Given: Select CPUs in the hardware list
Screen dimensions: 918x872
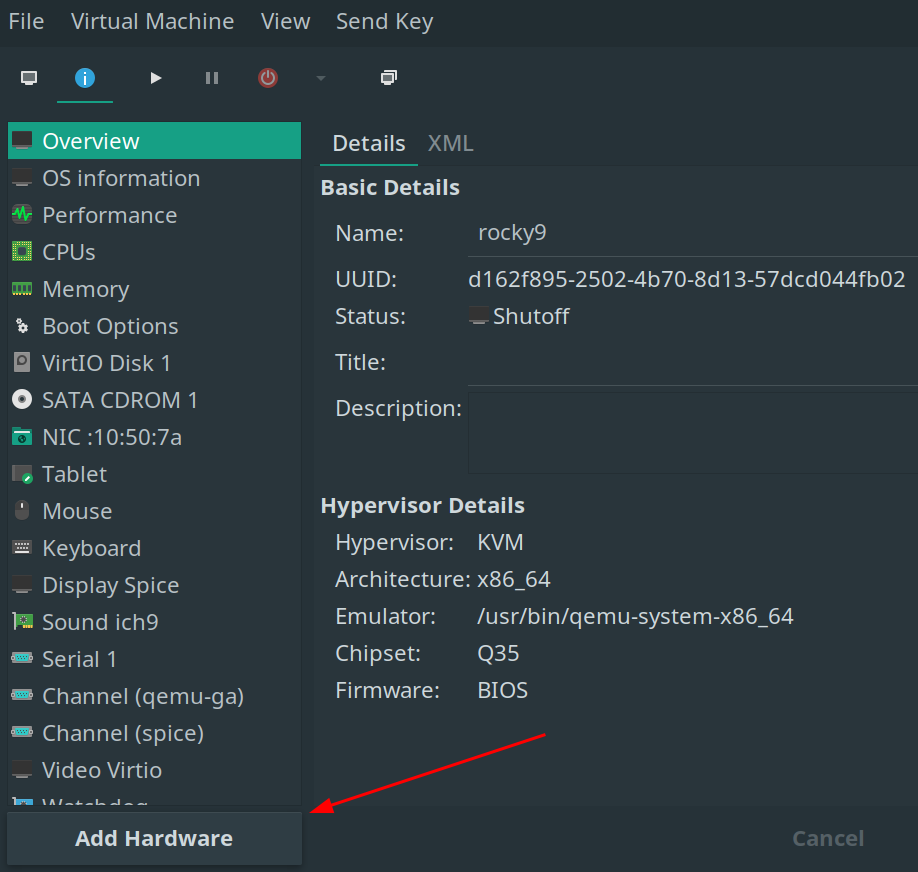Looking at the screenshot, I should point(69,252).
